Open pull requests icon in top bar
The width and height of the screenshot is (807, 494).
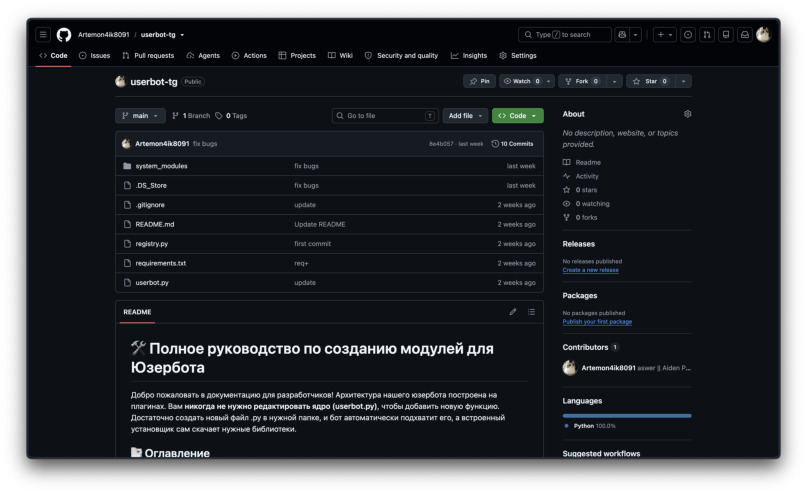(707, 34)
